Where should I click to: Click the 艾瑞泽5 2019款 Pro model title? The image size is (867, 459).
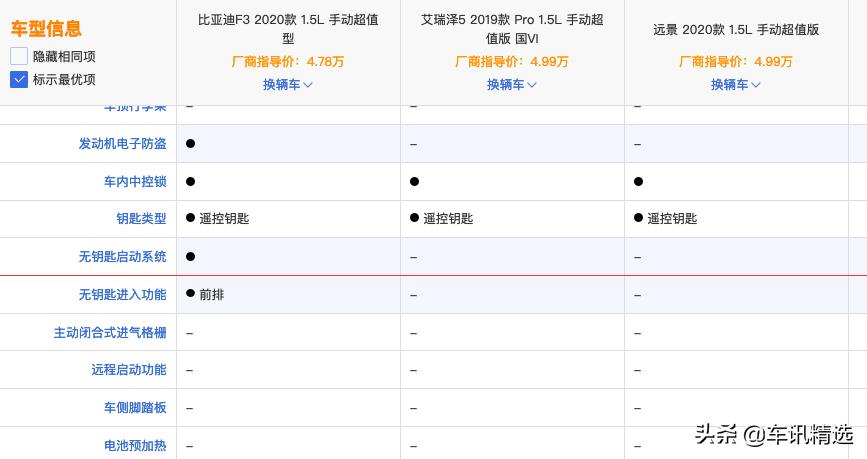click(x=512, y=29)
